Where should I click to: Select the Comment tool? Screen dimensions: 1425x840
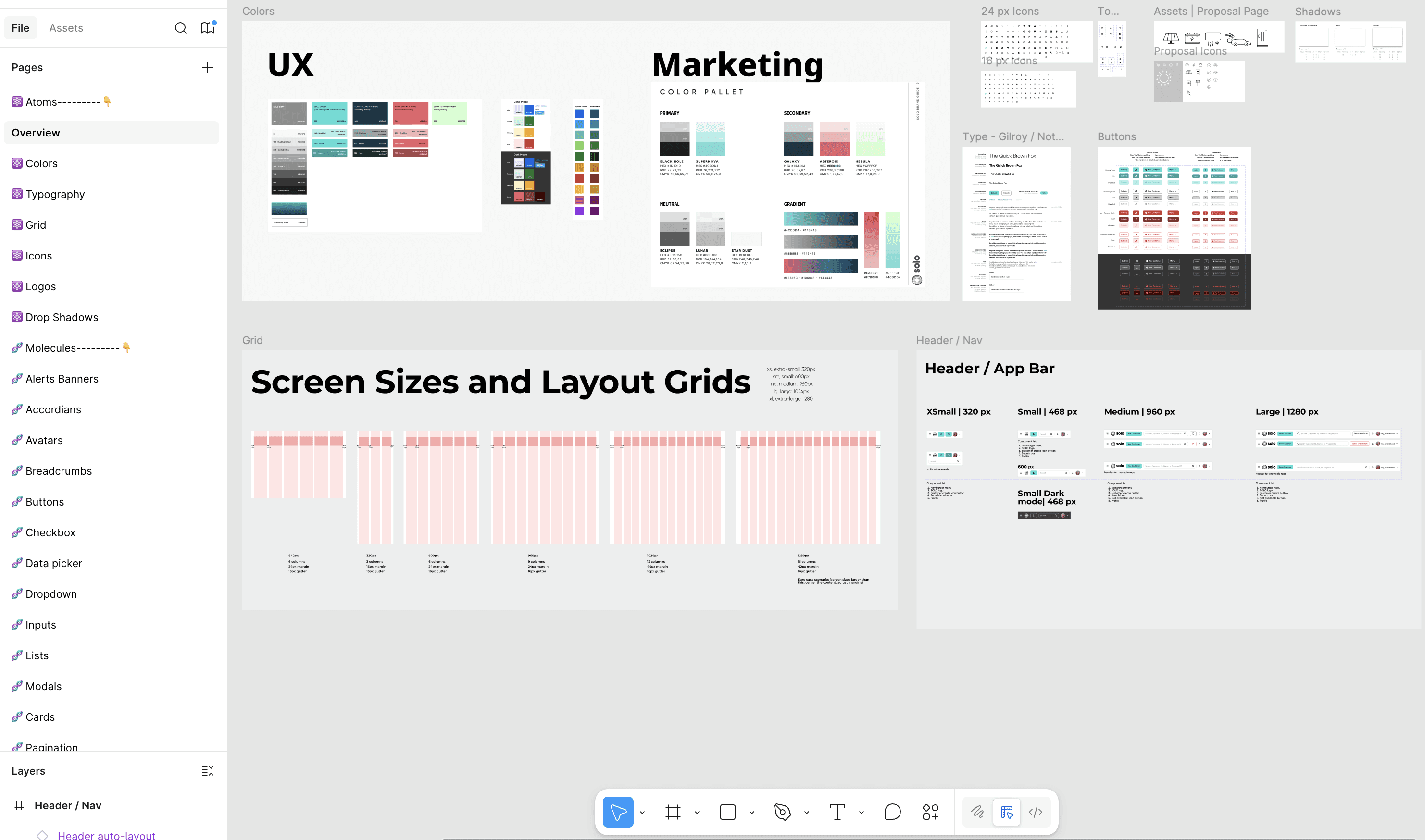892,812
